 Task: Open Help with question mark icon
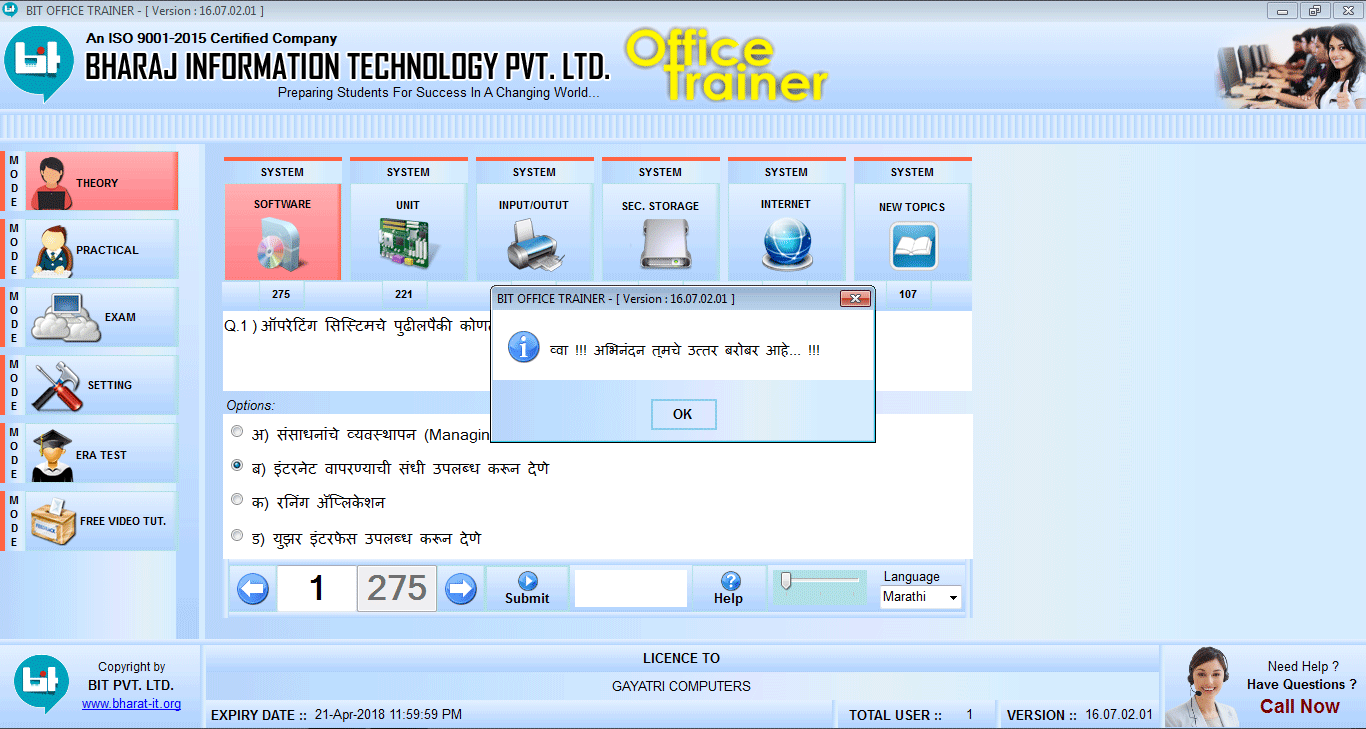(x=729, y=588)
